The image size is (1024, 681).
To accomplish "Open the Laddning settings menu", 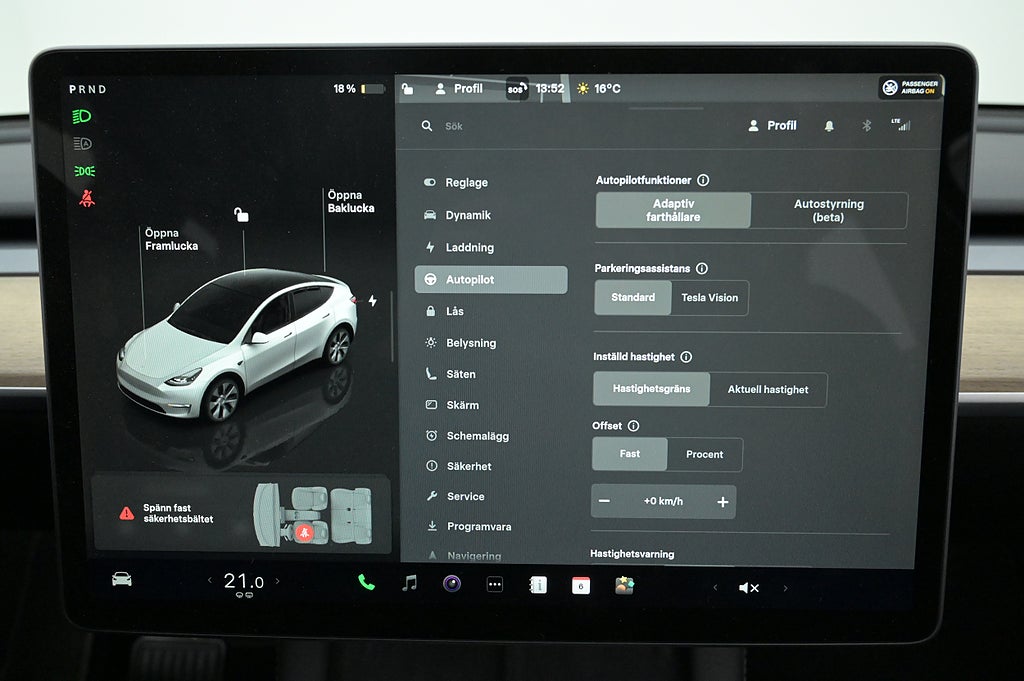I will pyautogui.click(x=469, y=248).
